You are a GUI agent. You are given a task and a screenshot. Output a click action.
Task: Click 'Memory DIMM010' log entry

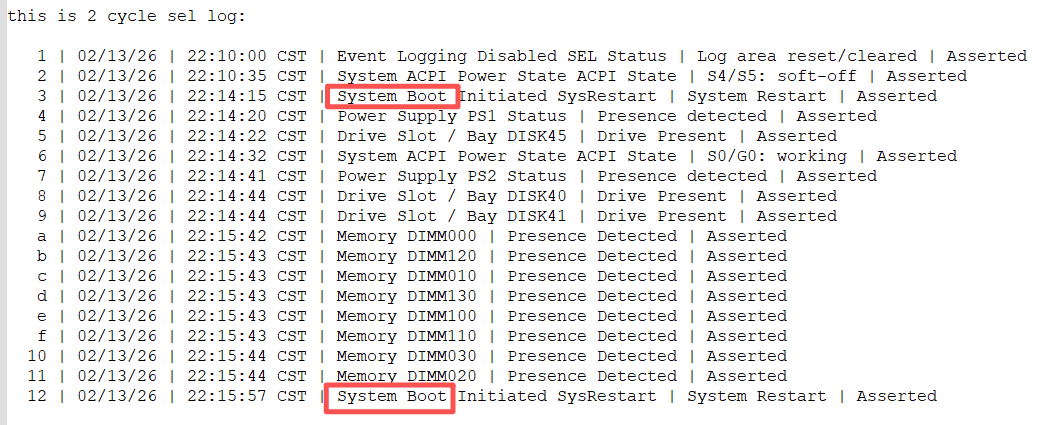coord(406,276)
